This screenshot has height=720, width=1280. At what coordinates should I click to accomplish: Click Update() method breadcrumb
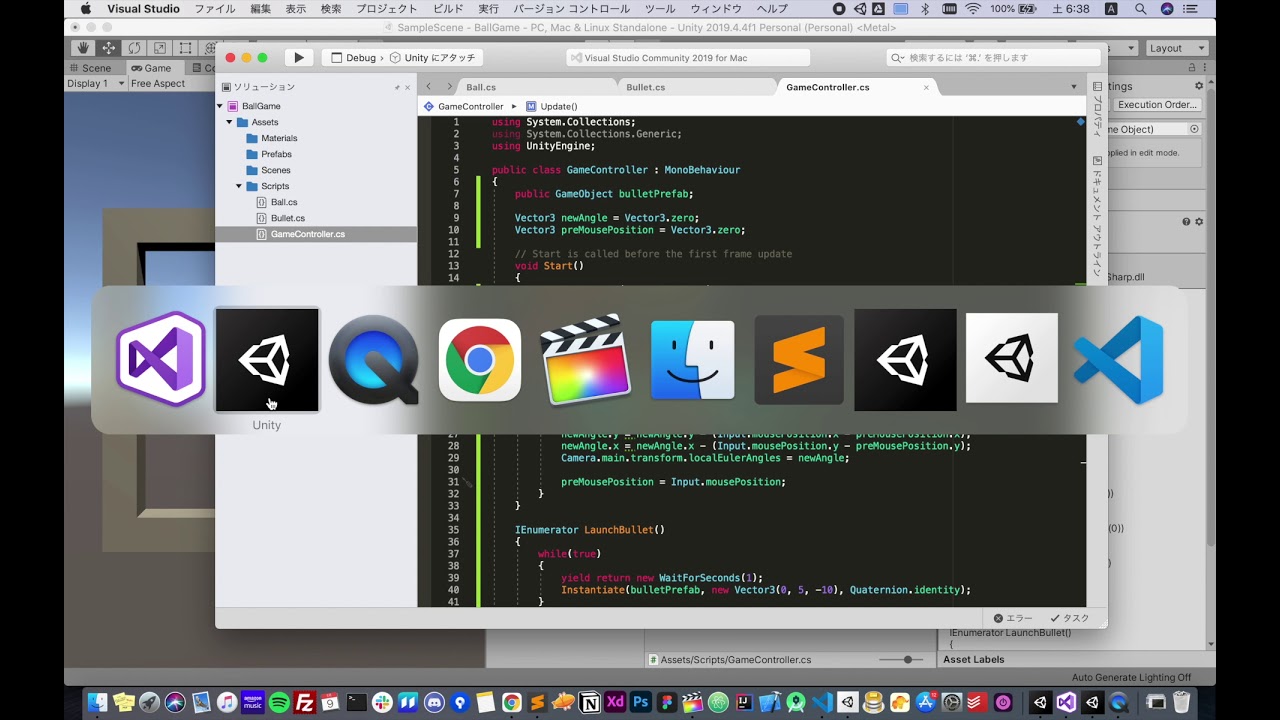point(552,106)
